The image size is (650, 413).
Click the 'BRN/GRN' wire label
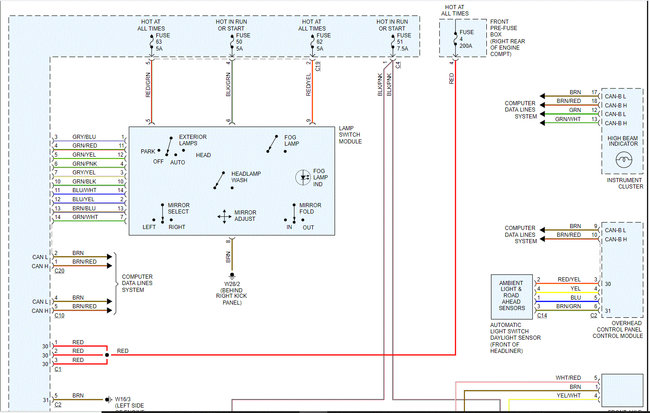coord(569,306)
